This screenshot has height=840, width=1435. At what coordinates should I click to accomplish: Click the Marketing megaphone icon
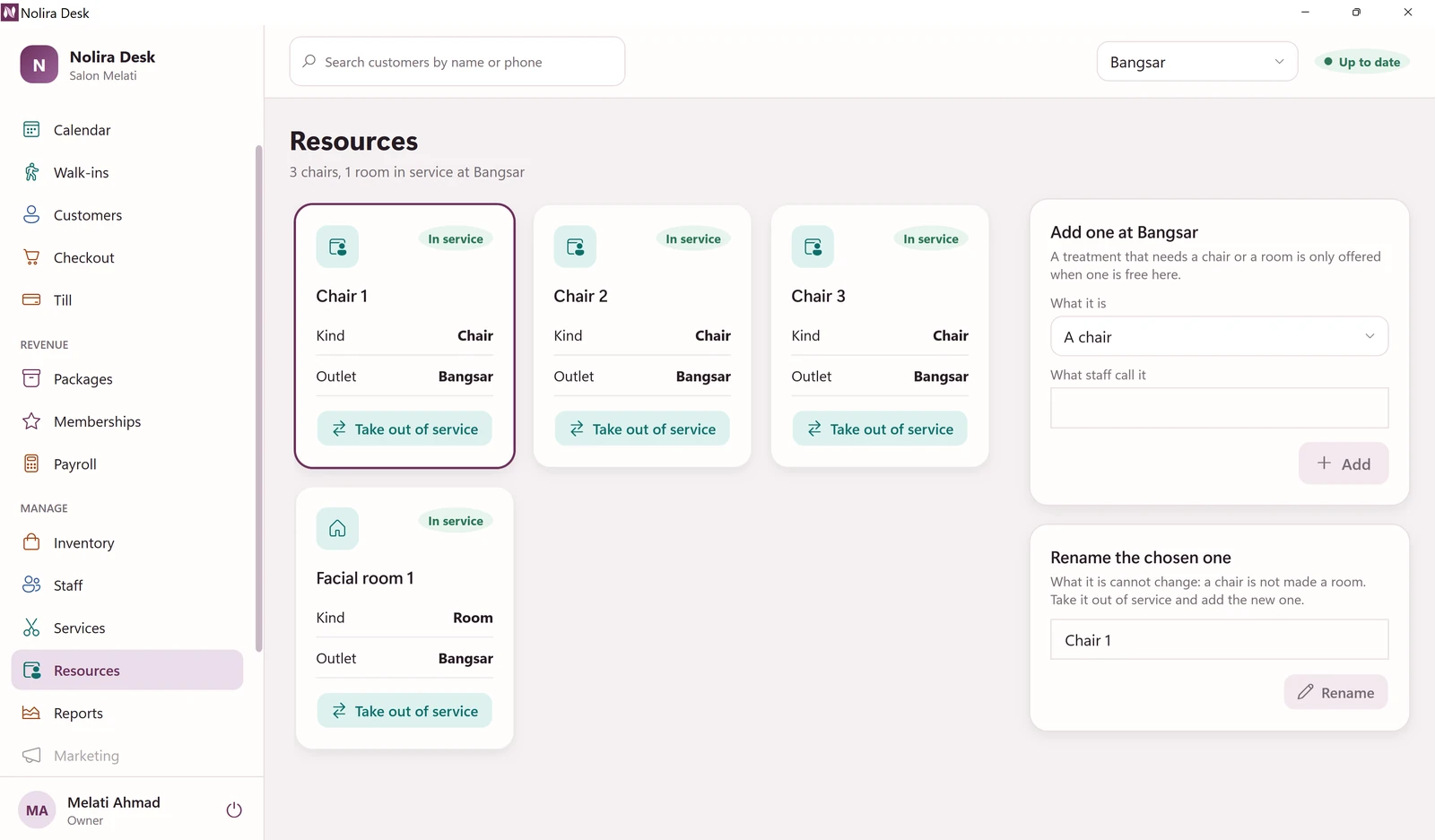(x=31, y=756)
